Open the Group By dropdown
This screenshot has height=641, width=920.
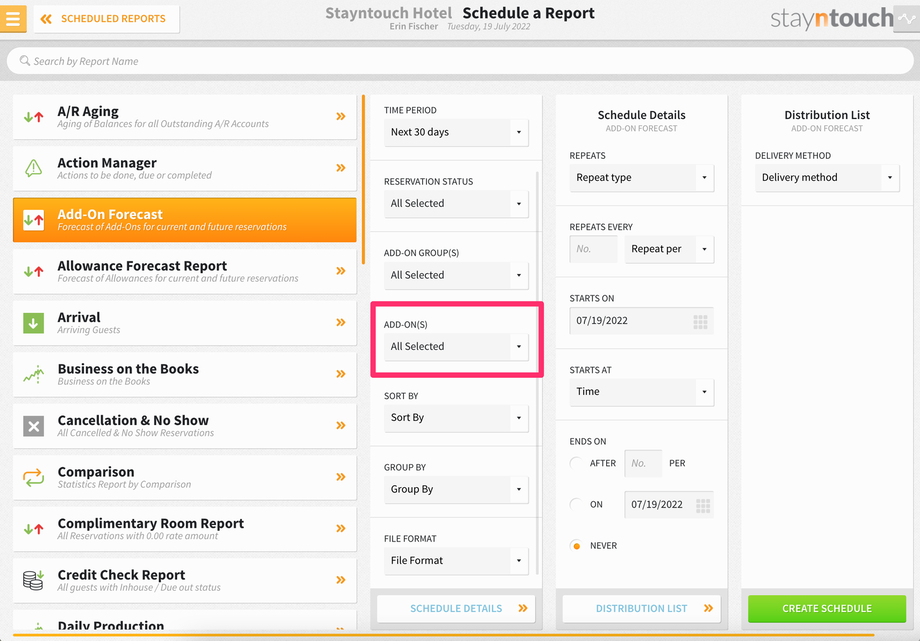[x=456, y=490]
